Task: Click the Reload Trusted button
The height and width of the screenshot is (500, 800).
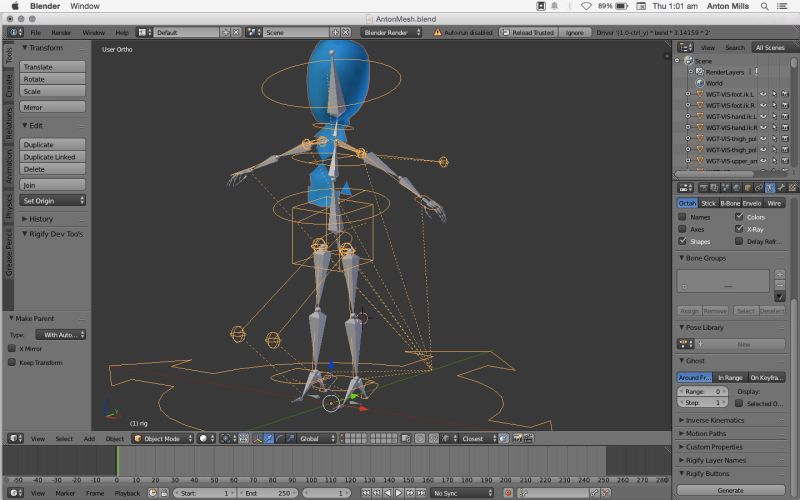Action: tap(529, 32)
